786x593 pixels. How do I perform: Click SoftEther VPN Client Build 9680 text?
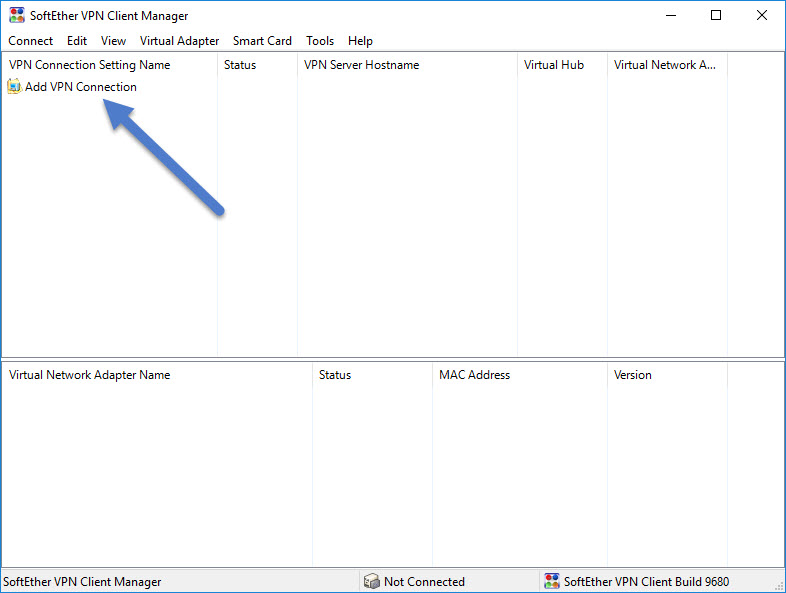647,581
